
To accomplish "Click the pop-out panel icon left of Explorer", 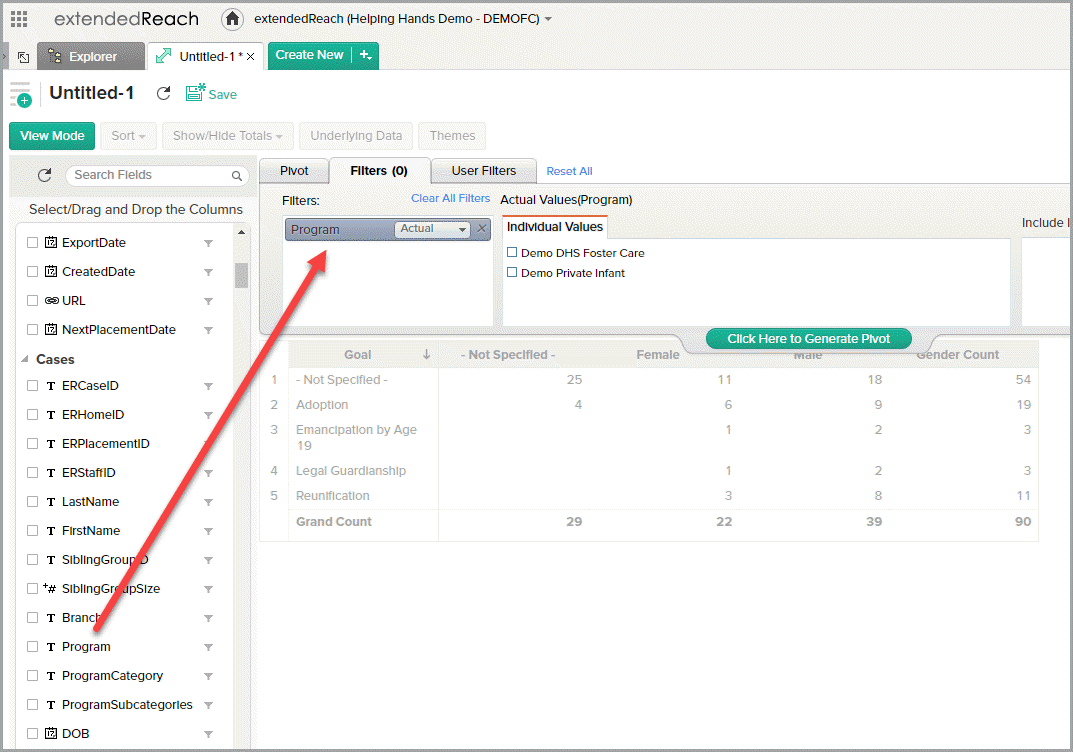I will pos(23,57).
